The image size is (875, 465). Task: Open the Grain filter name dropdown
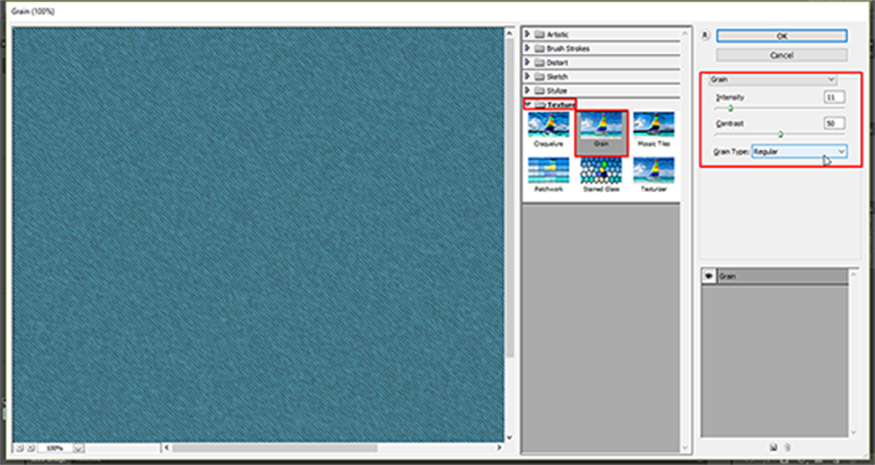[x=772, y=79]
